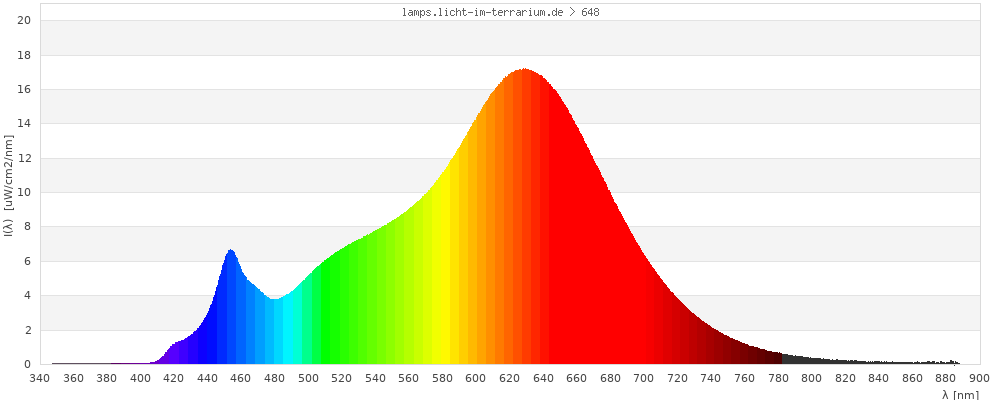
Task: Click the x-axis label 900
Action: [x=979, y=378]
